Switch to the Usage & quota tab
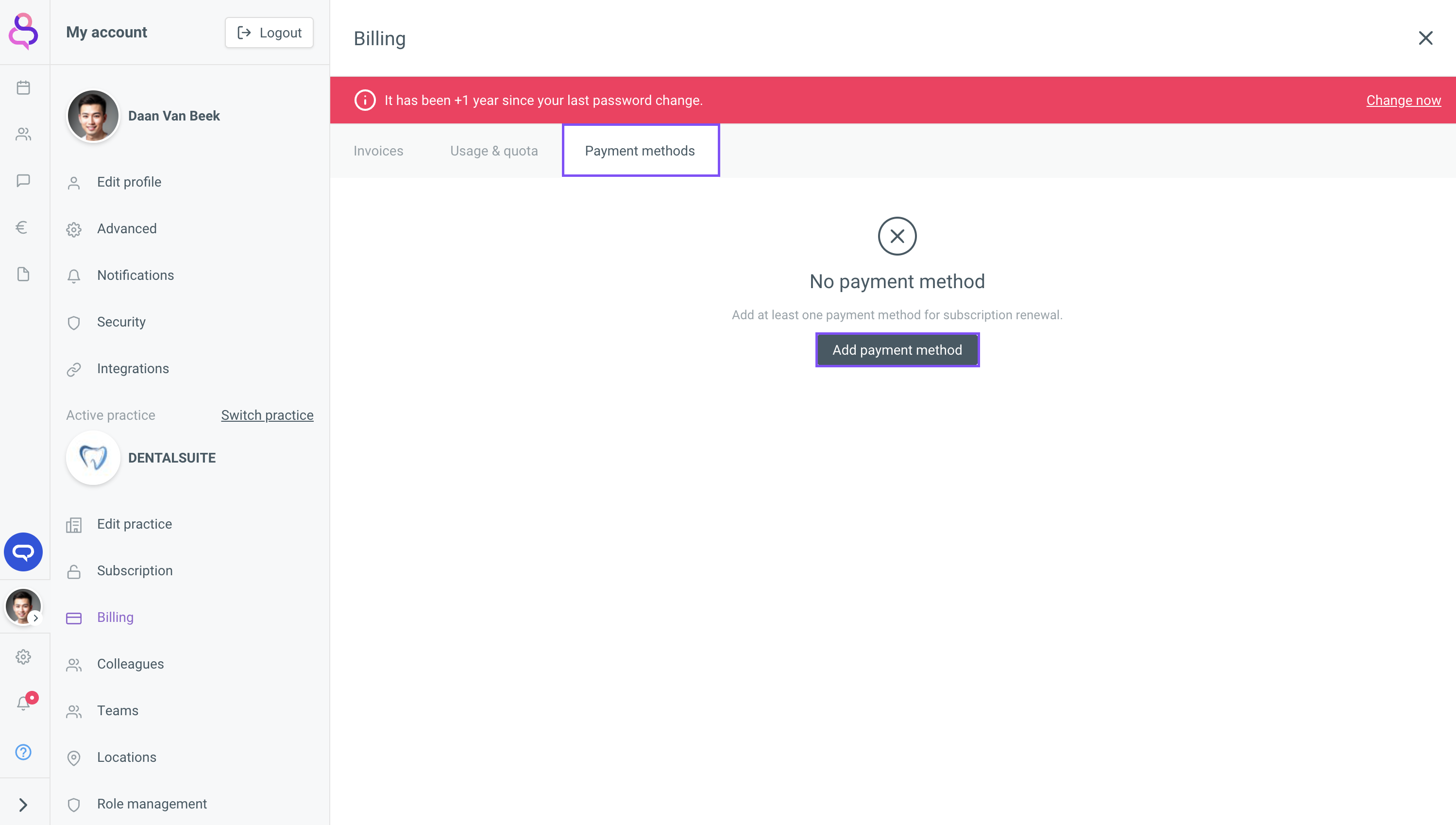The width and height of the screenshot is (1456, 825). click(494, 151)
